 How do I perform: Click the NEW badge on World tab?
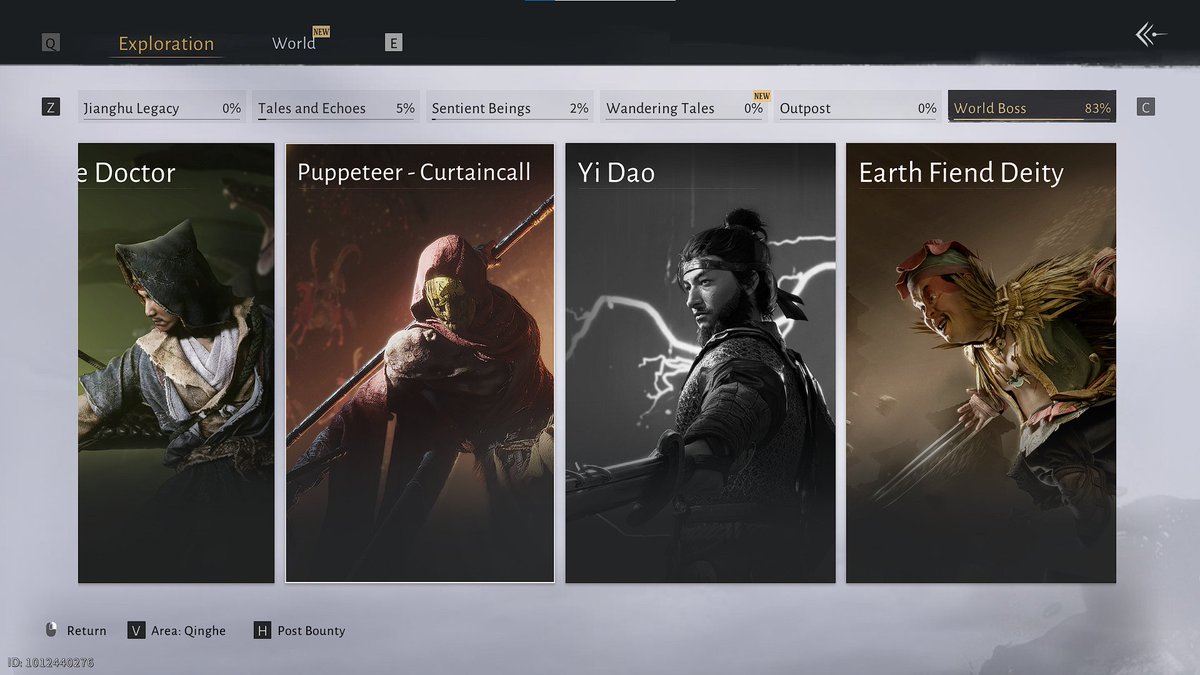(x=321, y=32)
